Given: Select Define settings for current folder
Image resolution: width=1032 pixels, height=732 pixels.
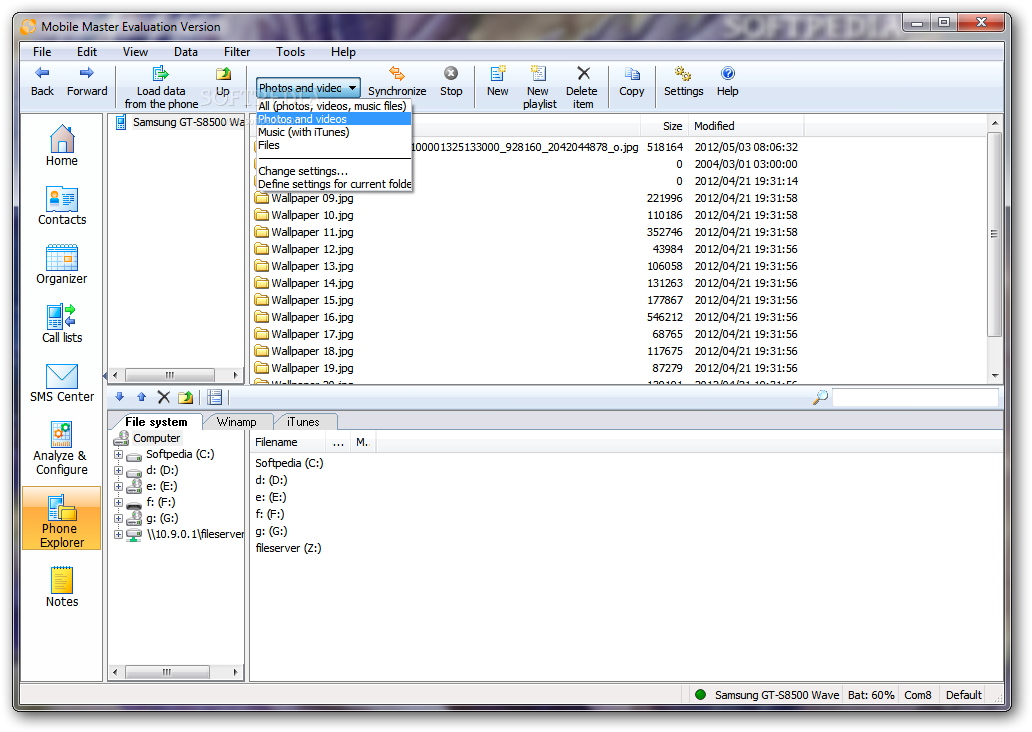Looking at the screenshot, I should point(333,184).
